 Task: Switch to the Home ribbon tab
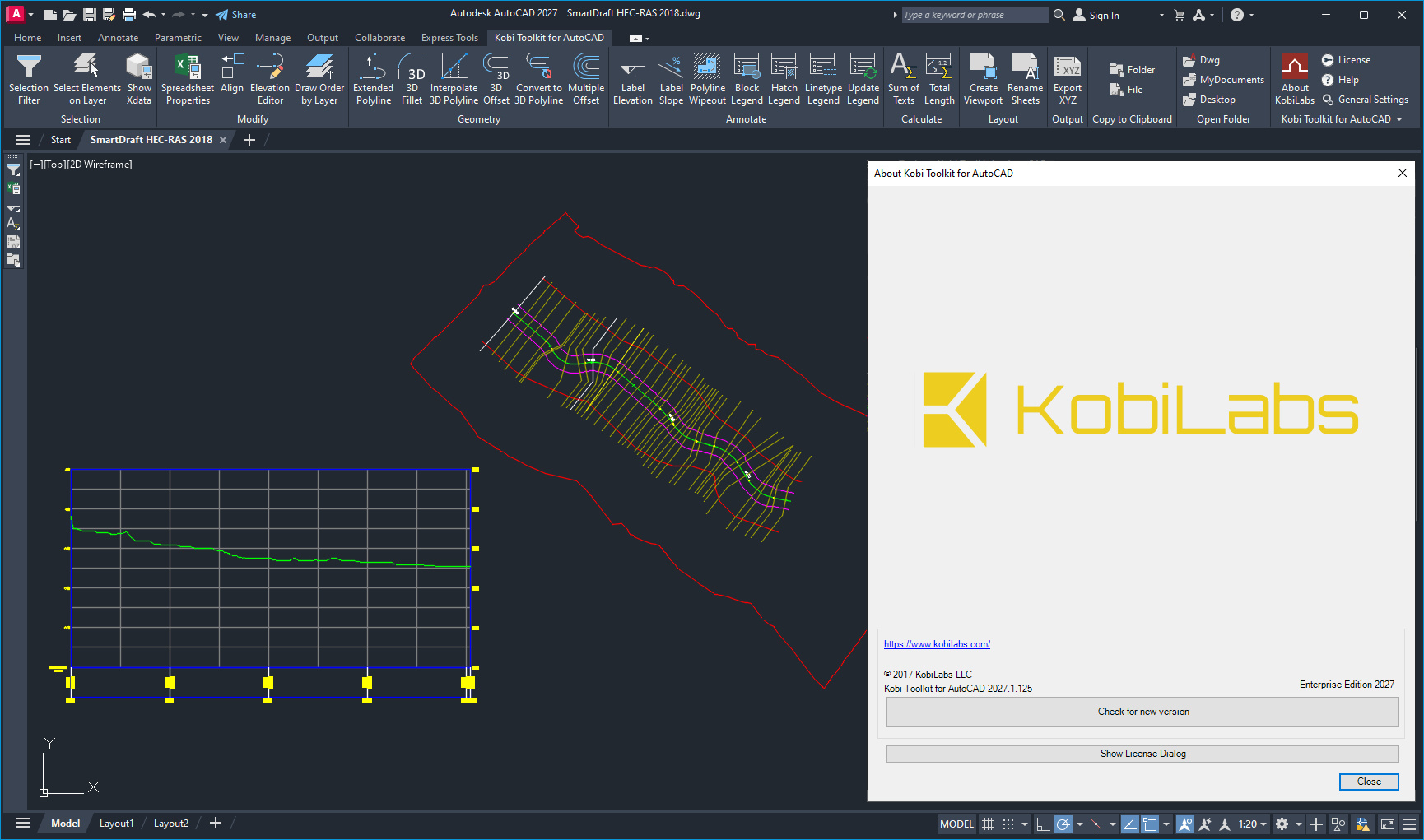(27, 38)
